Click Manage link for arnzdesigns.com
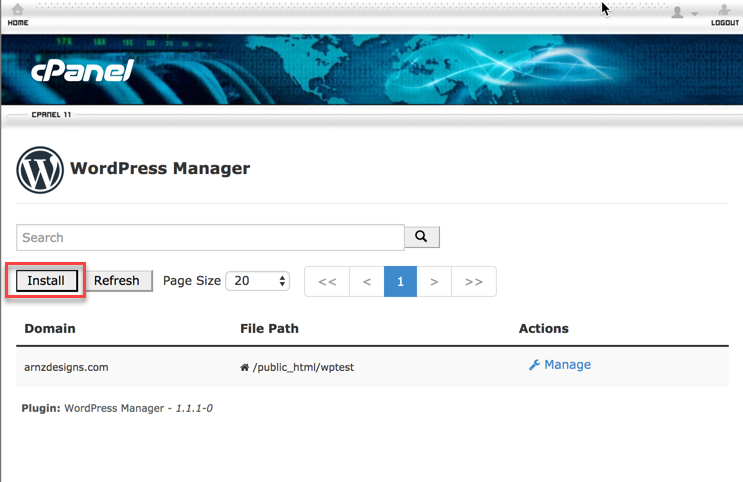 [x=567, y=364]
